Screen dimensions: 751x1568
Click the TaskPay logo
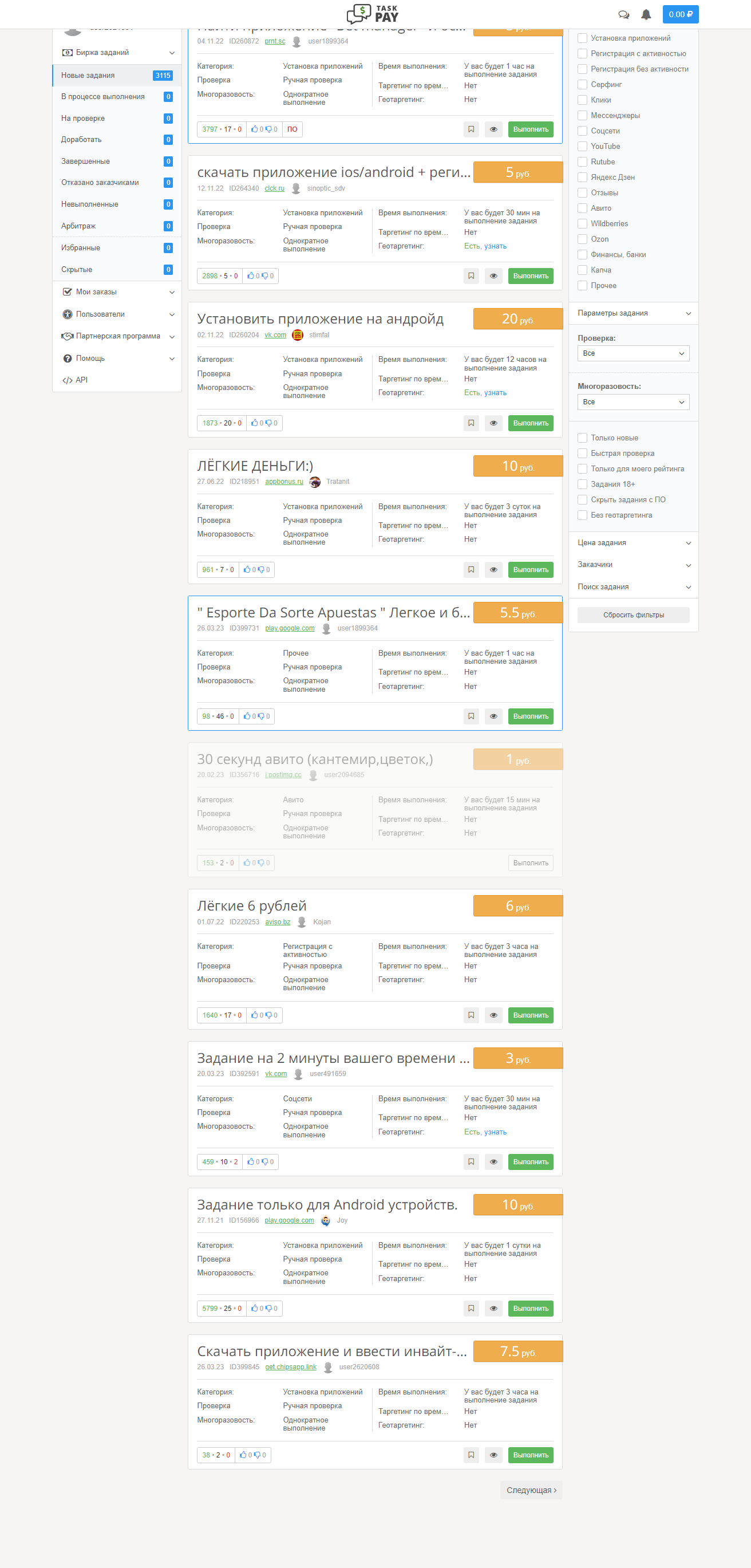click(x=373, y=14)
